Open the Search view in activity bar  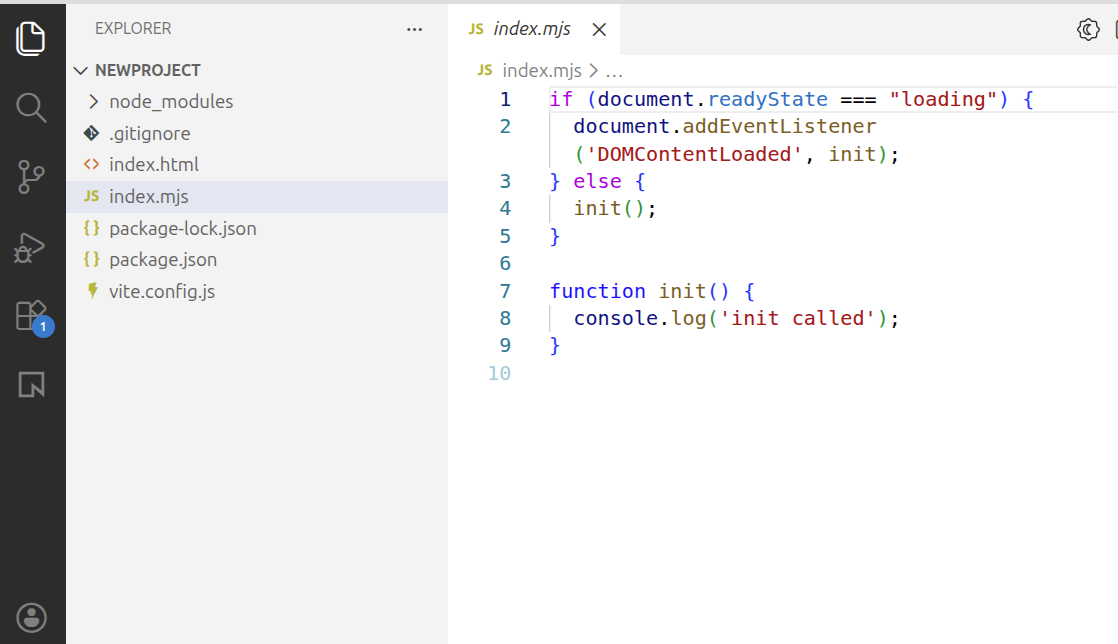tap(32, 107)
